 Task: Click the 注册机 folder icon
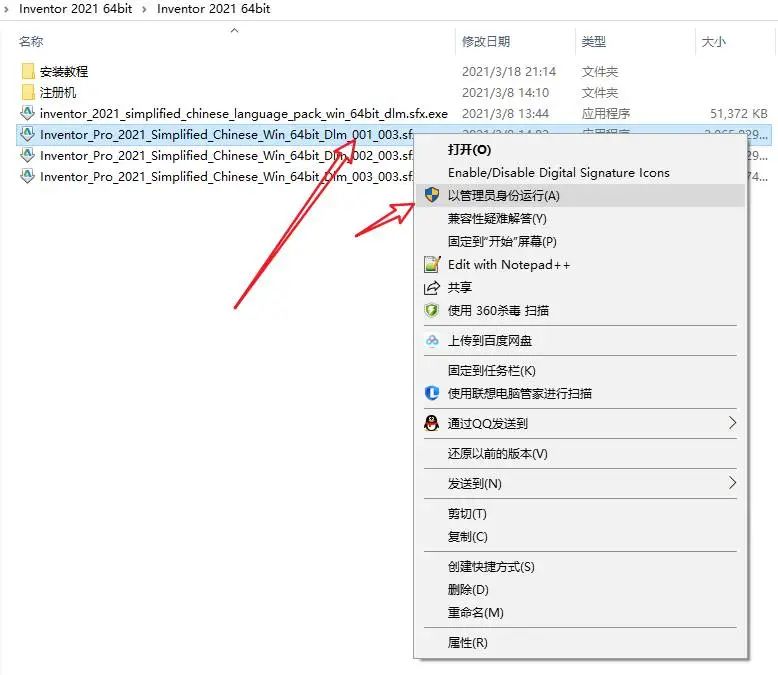(x=28, y=92)
